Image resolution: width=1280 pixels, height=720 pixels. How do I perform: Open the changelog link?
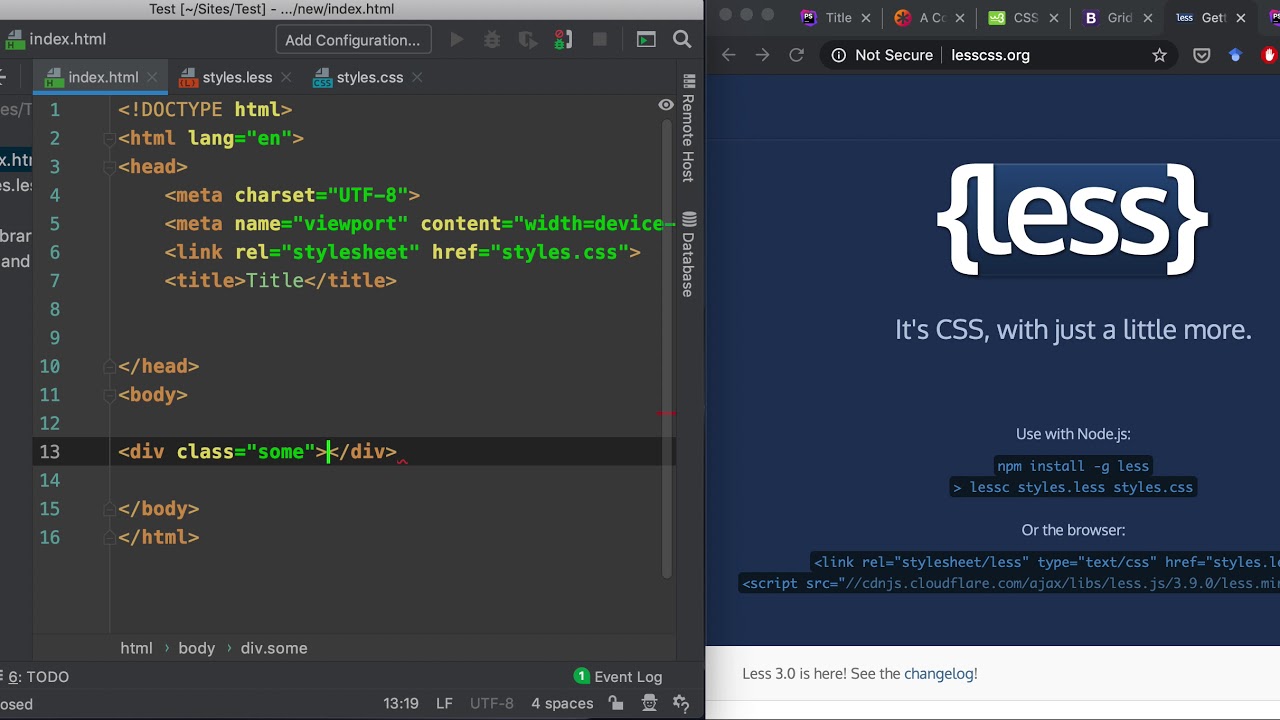coord(939,674)
